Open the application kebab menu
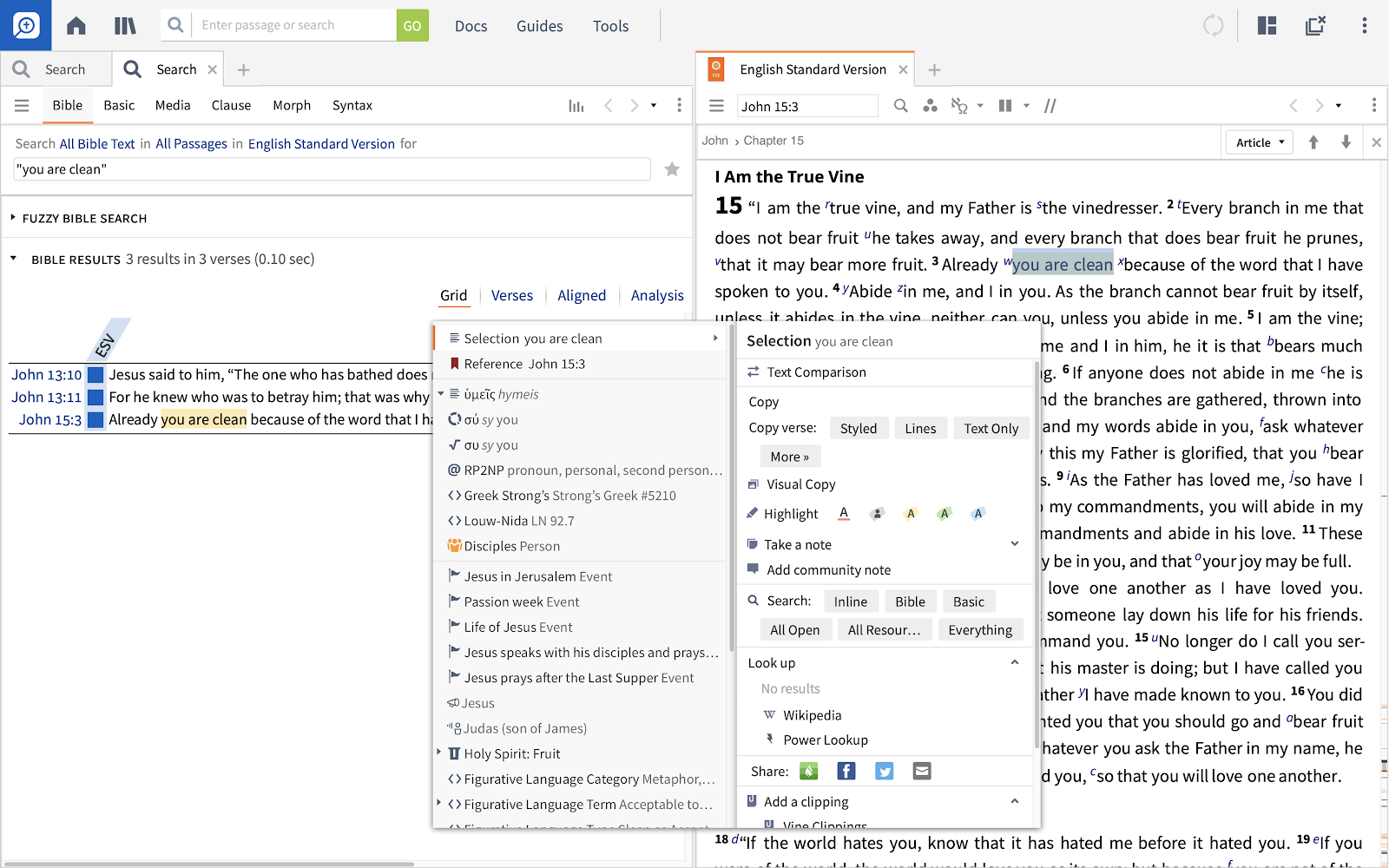The image size is (1389, 868). coord(1365,26)
